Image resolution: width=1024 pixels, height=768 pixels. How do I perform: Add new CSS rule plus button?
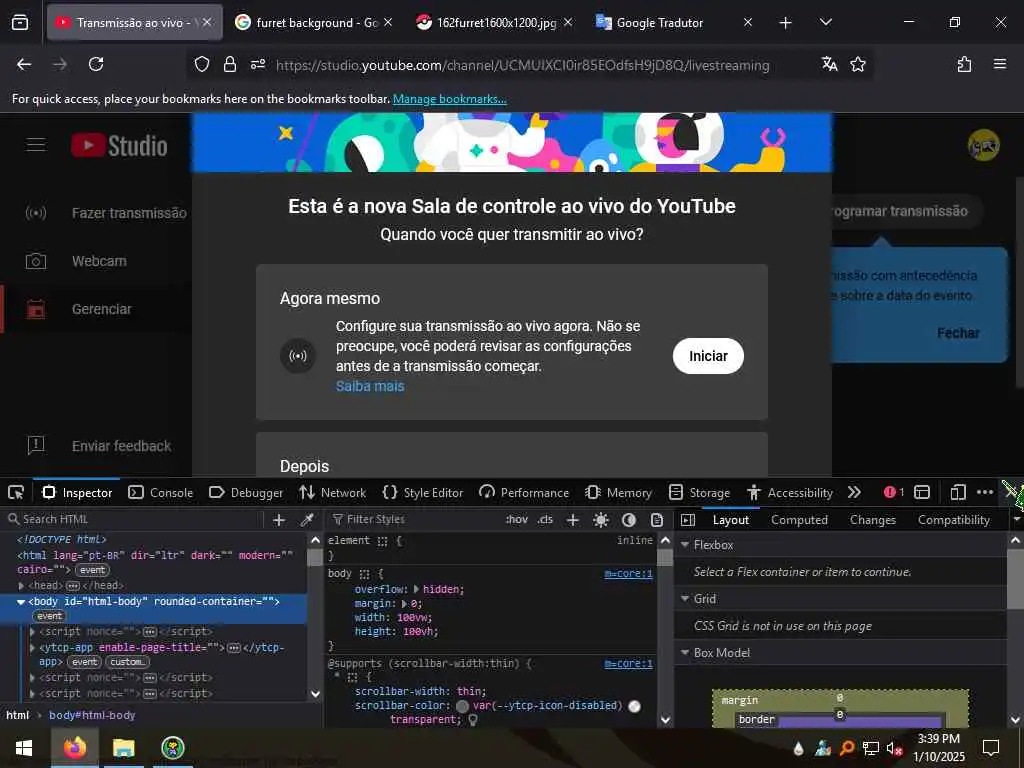pyautogui.click(x=573, y=520)
